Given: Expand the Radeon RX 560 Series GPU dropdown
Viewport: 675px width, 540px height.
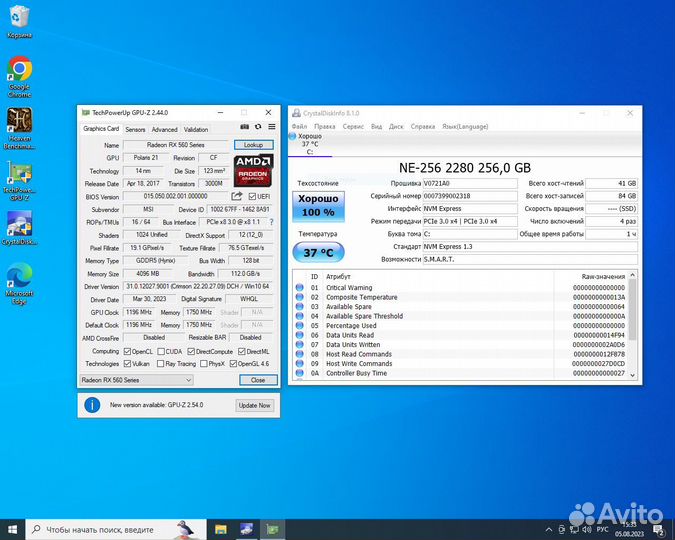Looking at the screenshot, I should (x=136, y=380).
